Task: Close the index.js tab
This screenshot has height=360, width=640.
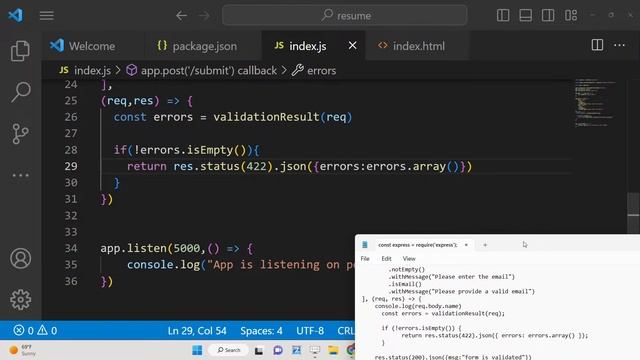Action: [x=353, y=46]
